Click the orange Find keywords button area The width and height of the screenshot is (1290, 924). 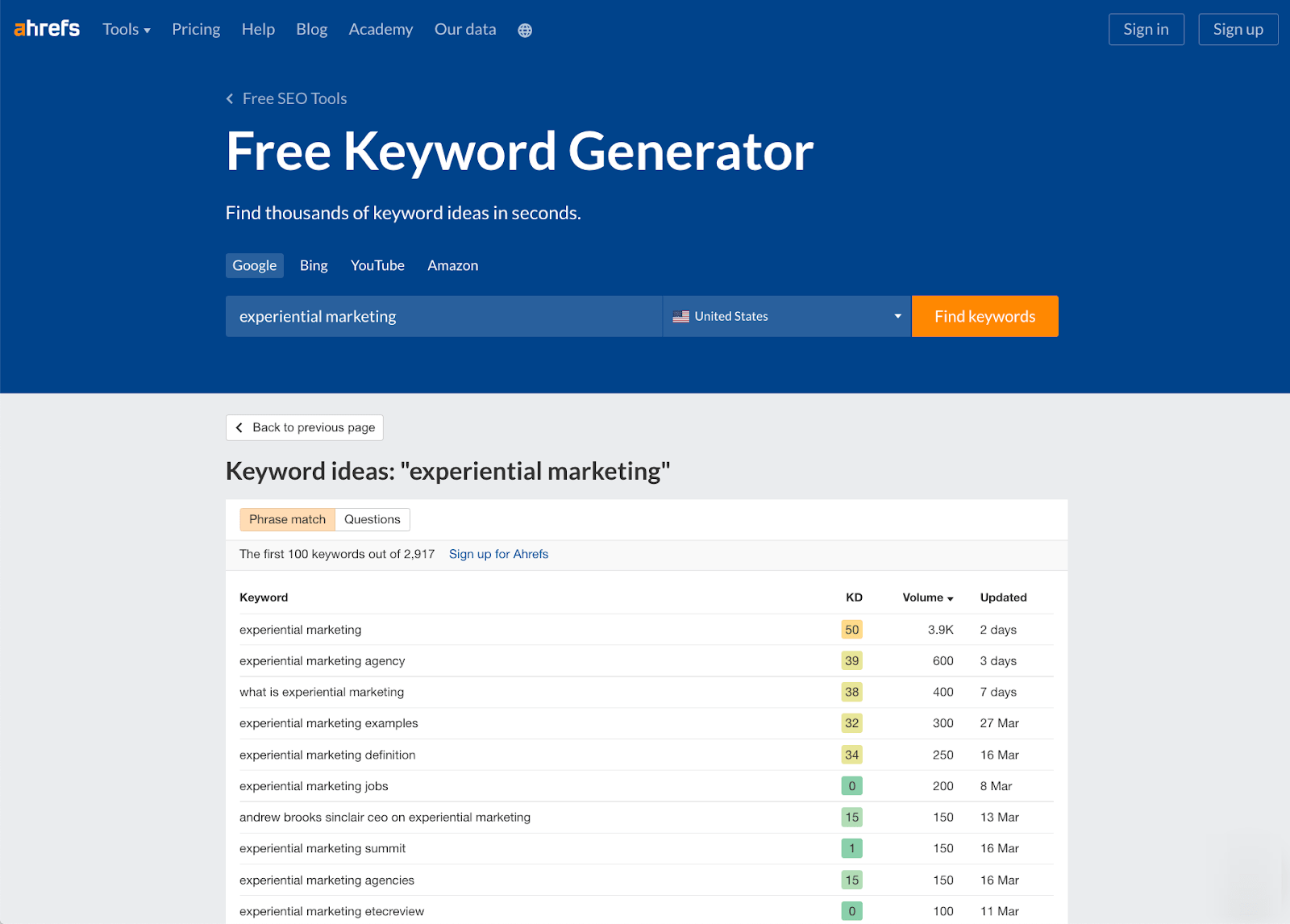(984, 316)
